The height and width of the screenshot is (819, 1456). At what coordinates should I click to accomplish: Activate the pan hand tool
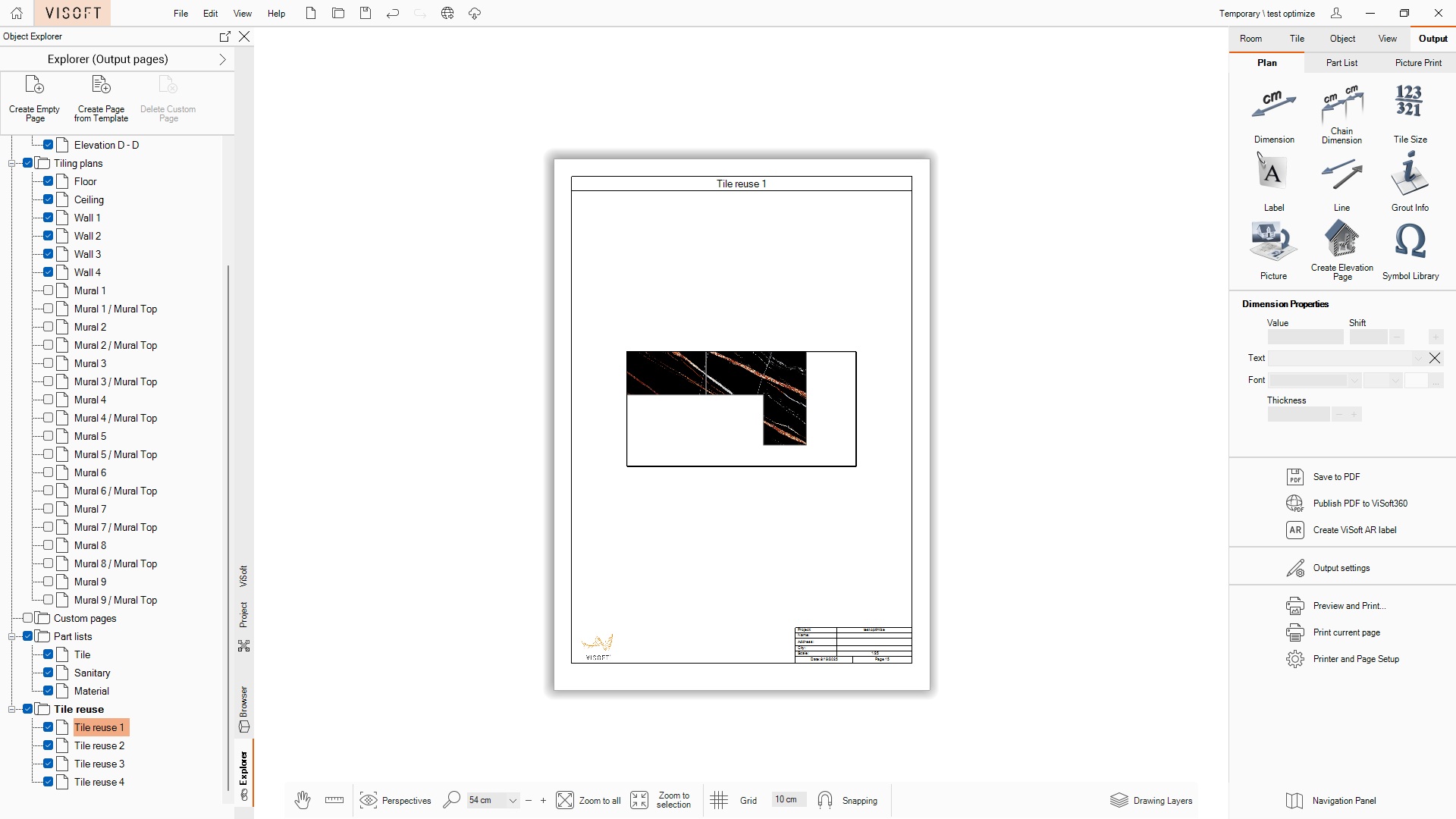click(x=303, y=800)
